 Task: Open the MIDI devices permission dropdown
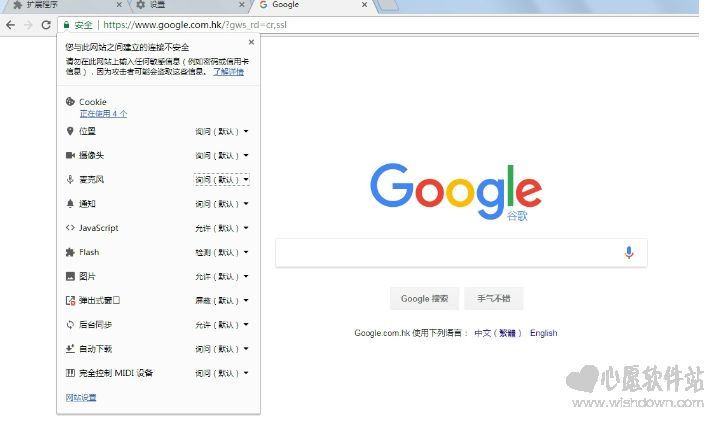point(221,373)
